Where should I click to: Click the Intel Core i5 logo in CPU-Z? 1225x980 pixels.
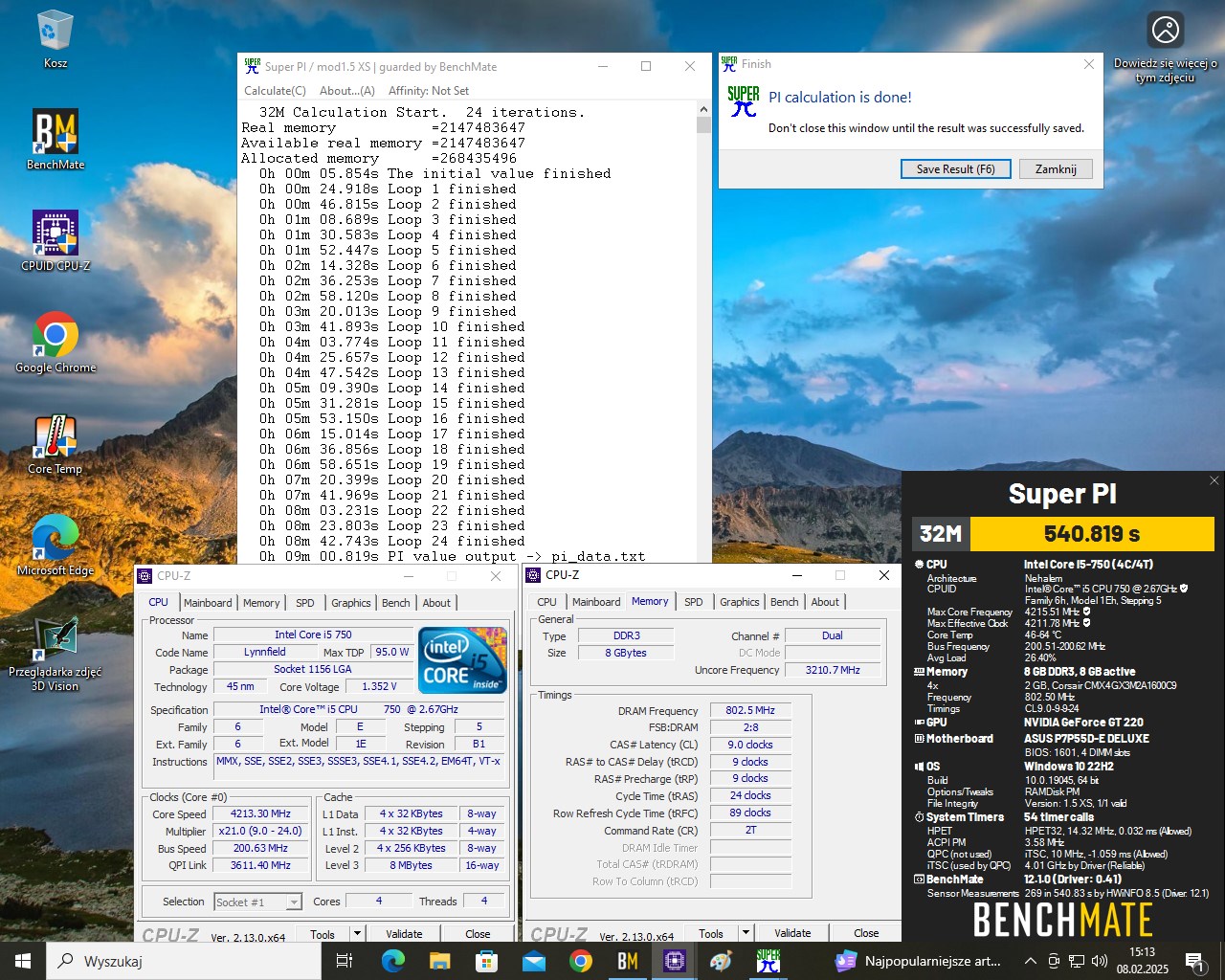point(463,660)
